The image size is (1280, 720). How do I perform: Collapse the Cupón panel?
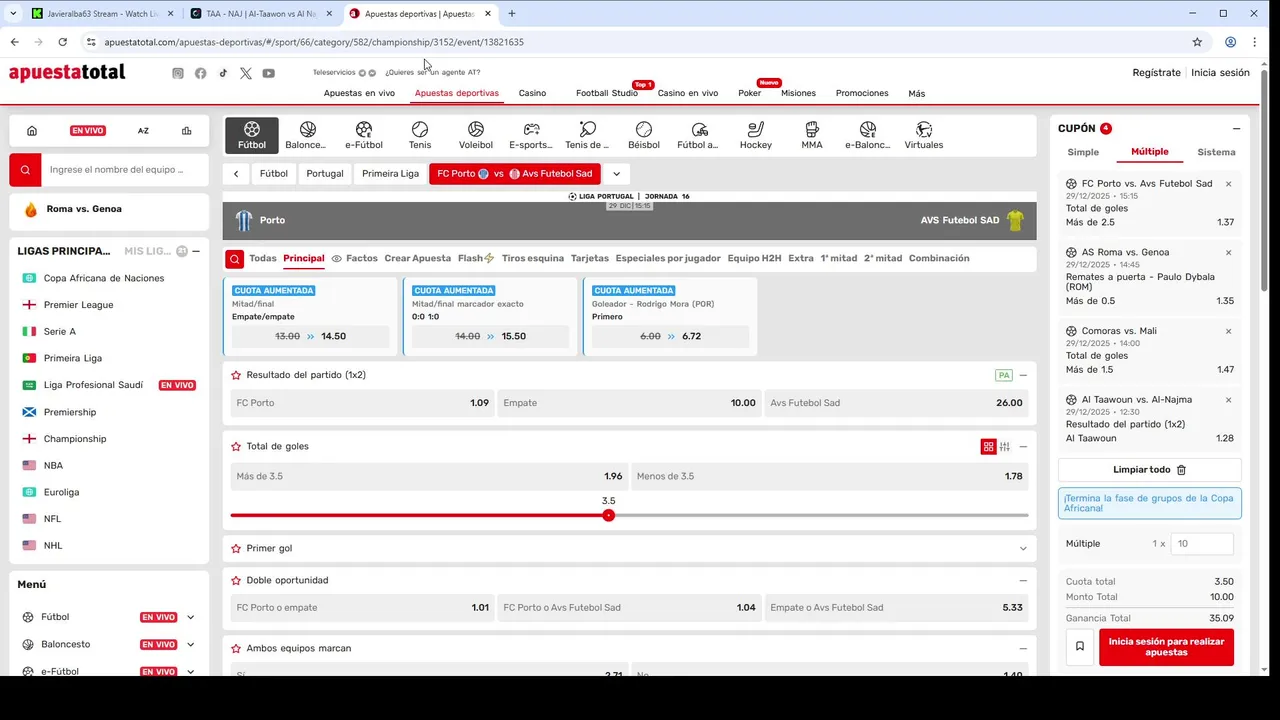(x=1236, y=129)
